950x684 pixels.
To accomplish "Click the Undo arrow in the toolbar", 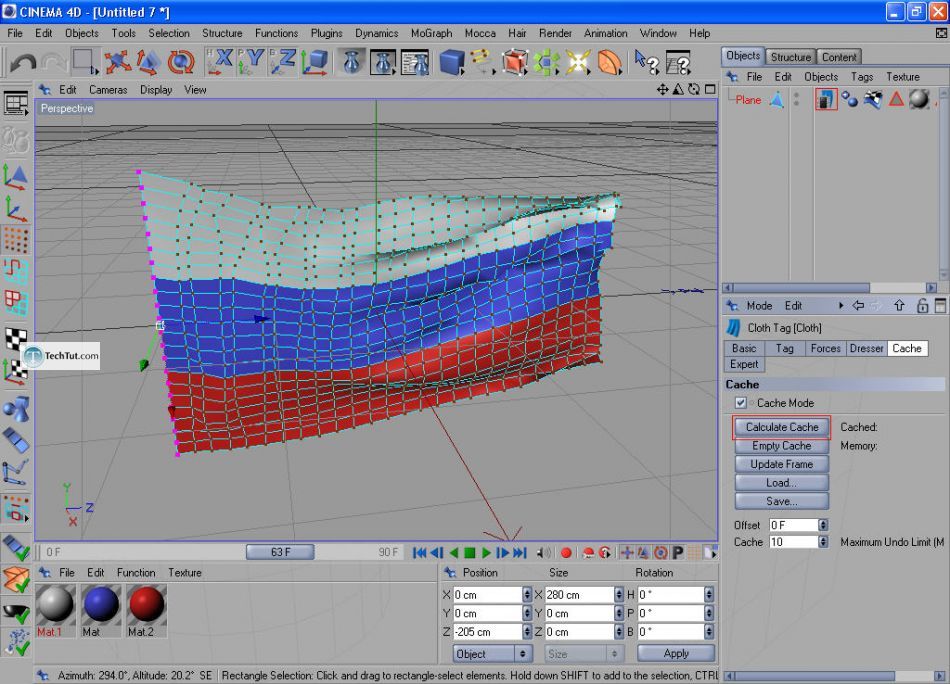I will [x=22, y=63].
